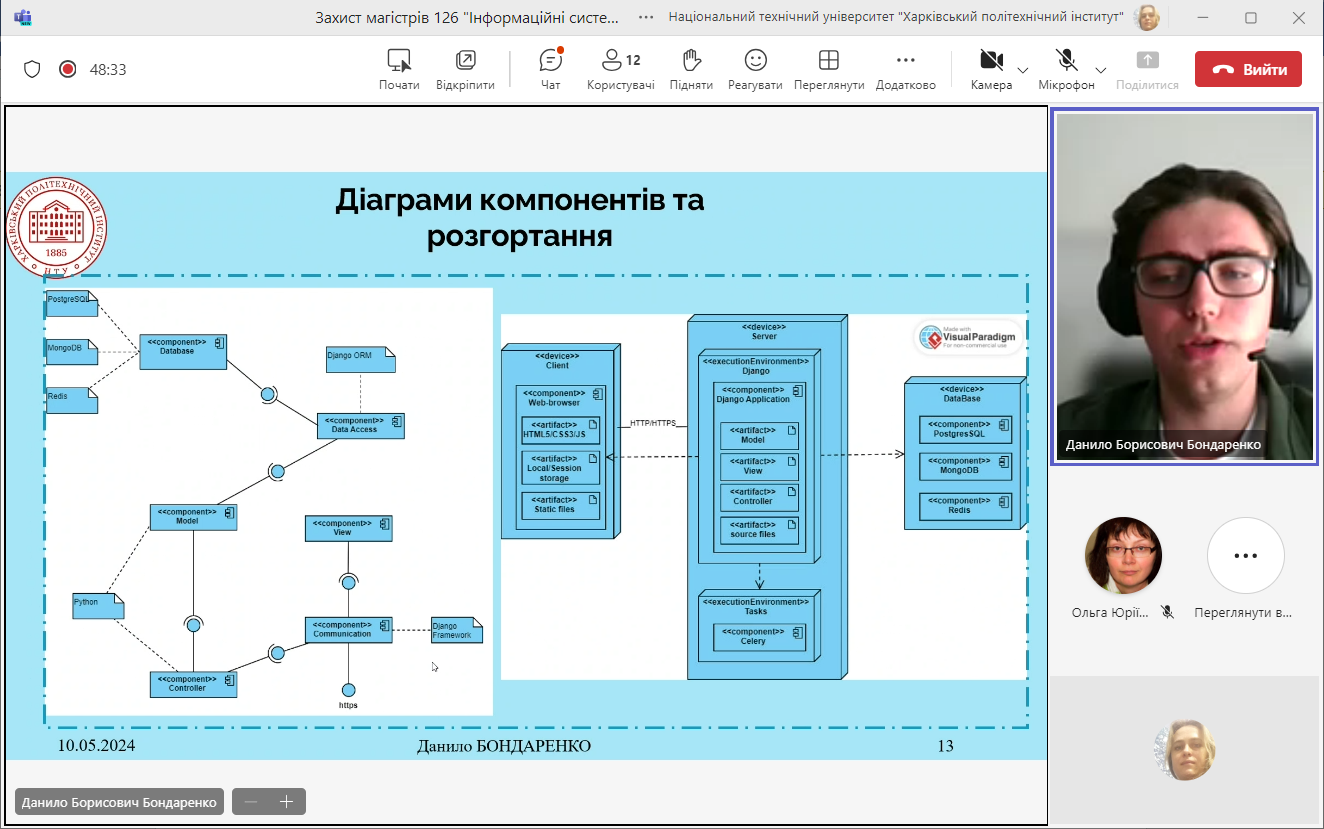Pop out shared content with Відкріпити

pos(465,68)
